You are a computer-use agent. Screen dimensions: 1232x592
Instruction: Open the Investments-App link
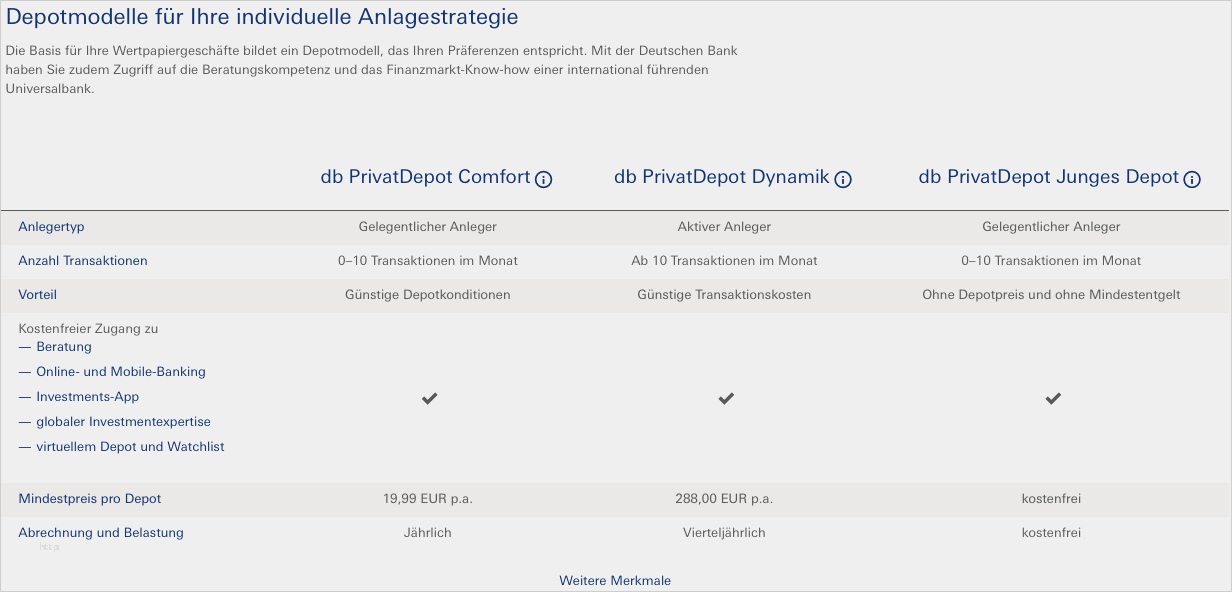point(88,397)
